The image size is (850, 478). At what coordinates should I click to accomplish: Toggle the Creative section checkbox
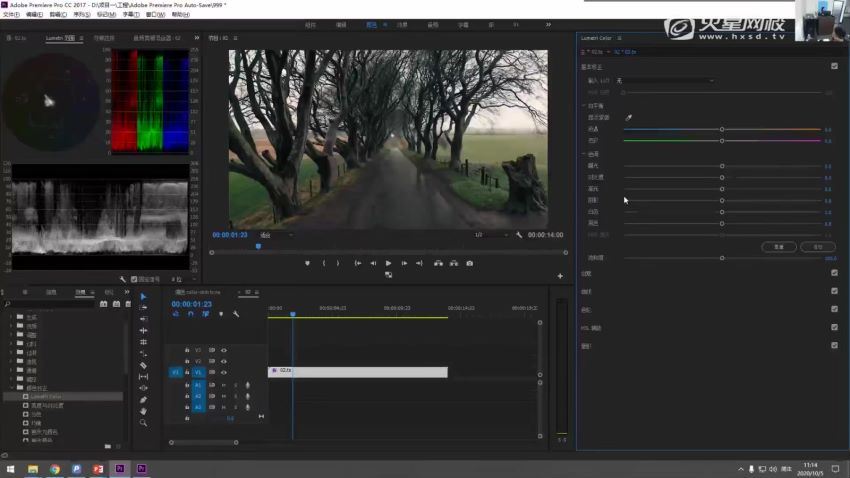point(834,273)
